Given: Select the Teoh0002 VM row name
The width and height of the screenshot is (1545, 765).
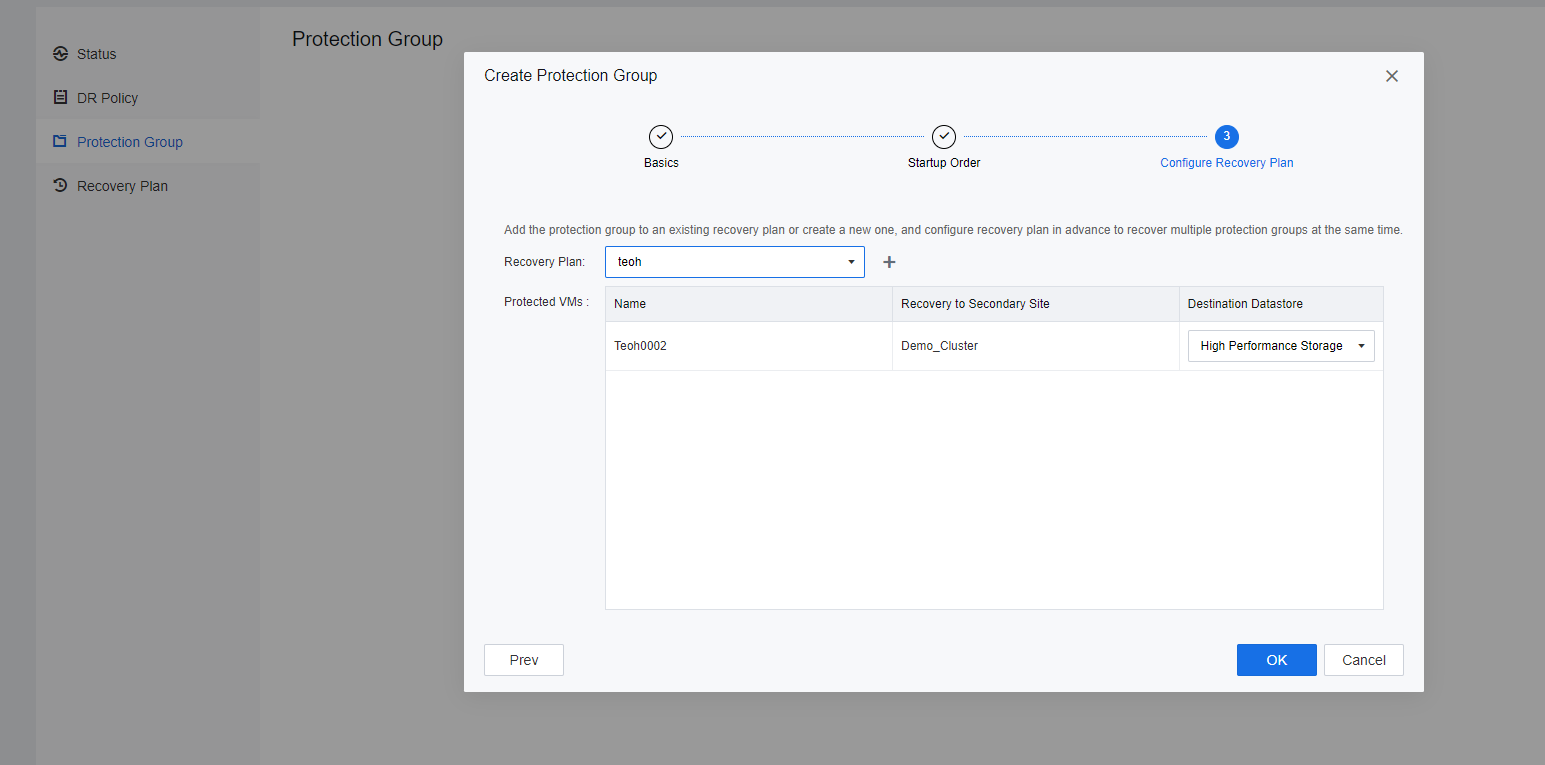Looking at the screenshot, I should click(x=640, y=346).
